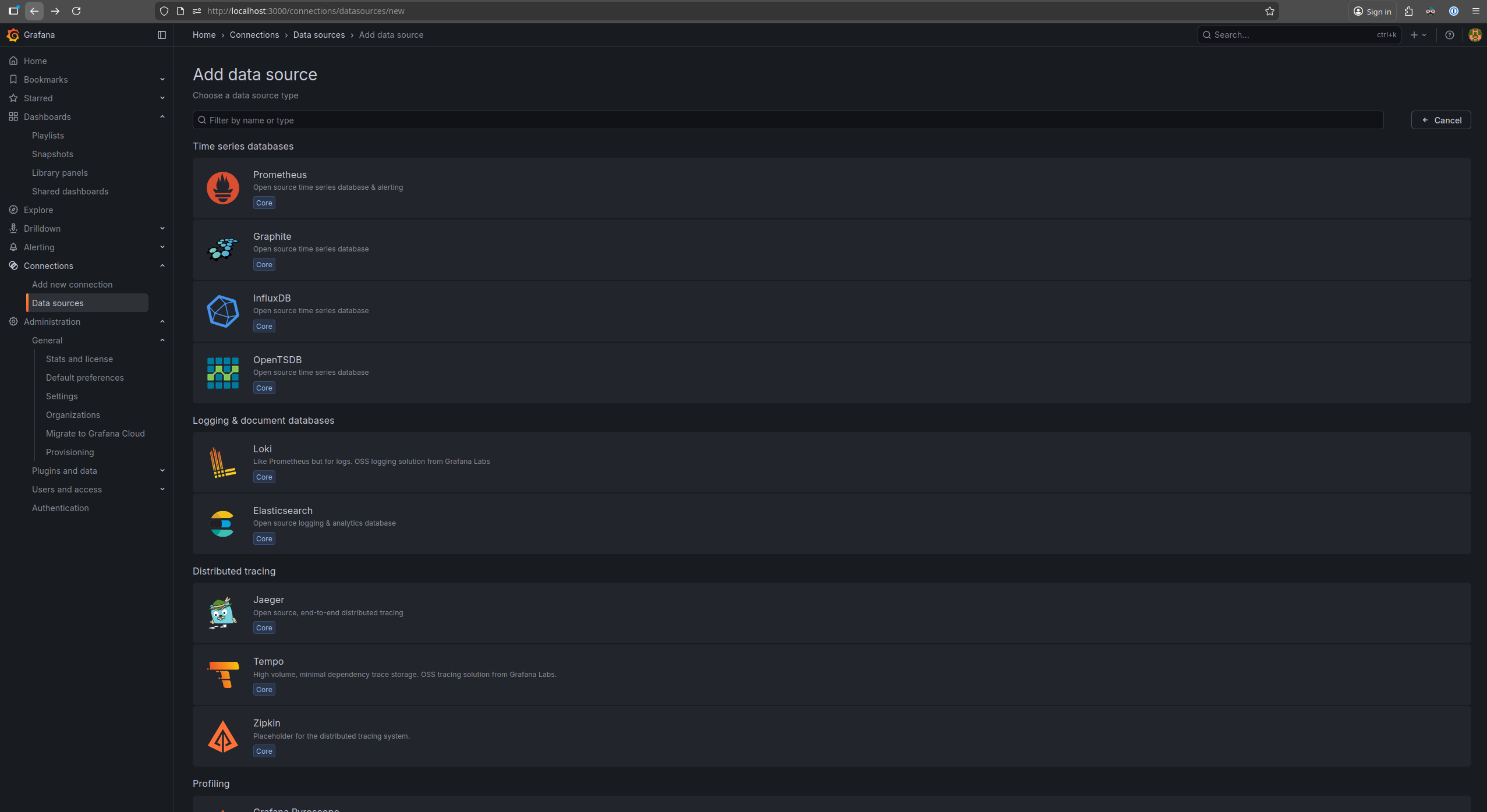This screenshot has height=812, width=1487.
Task: Click the Zipkin orange logo icon
Action: pos(222,736)
